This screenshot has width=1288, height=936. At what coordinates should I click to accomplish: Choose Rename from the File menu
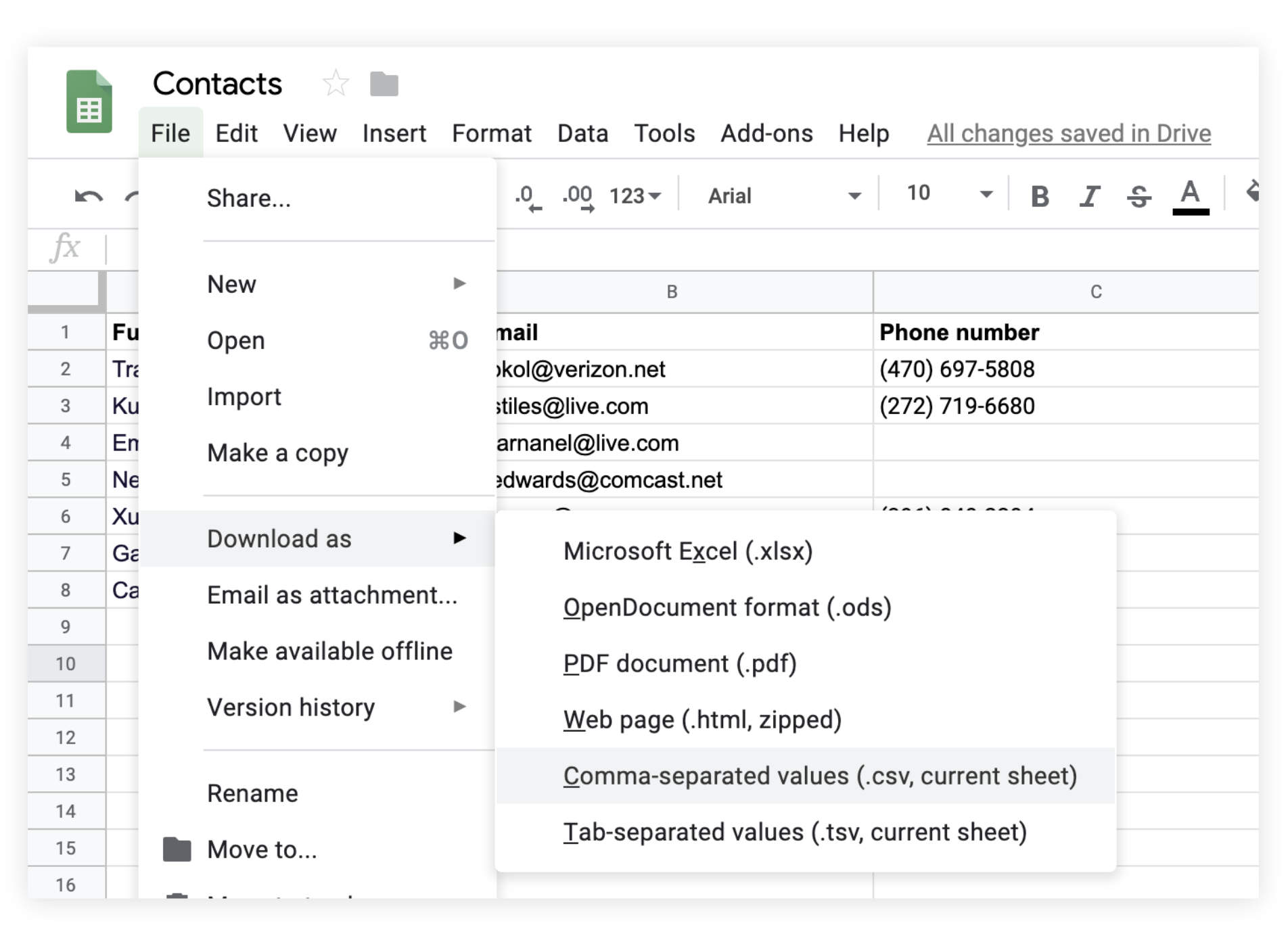click(317, 793)
